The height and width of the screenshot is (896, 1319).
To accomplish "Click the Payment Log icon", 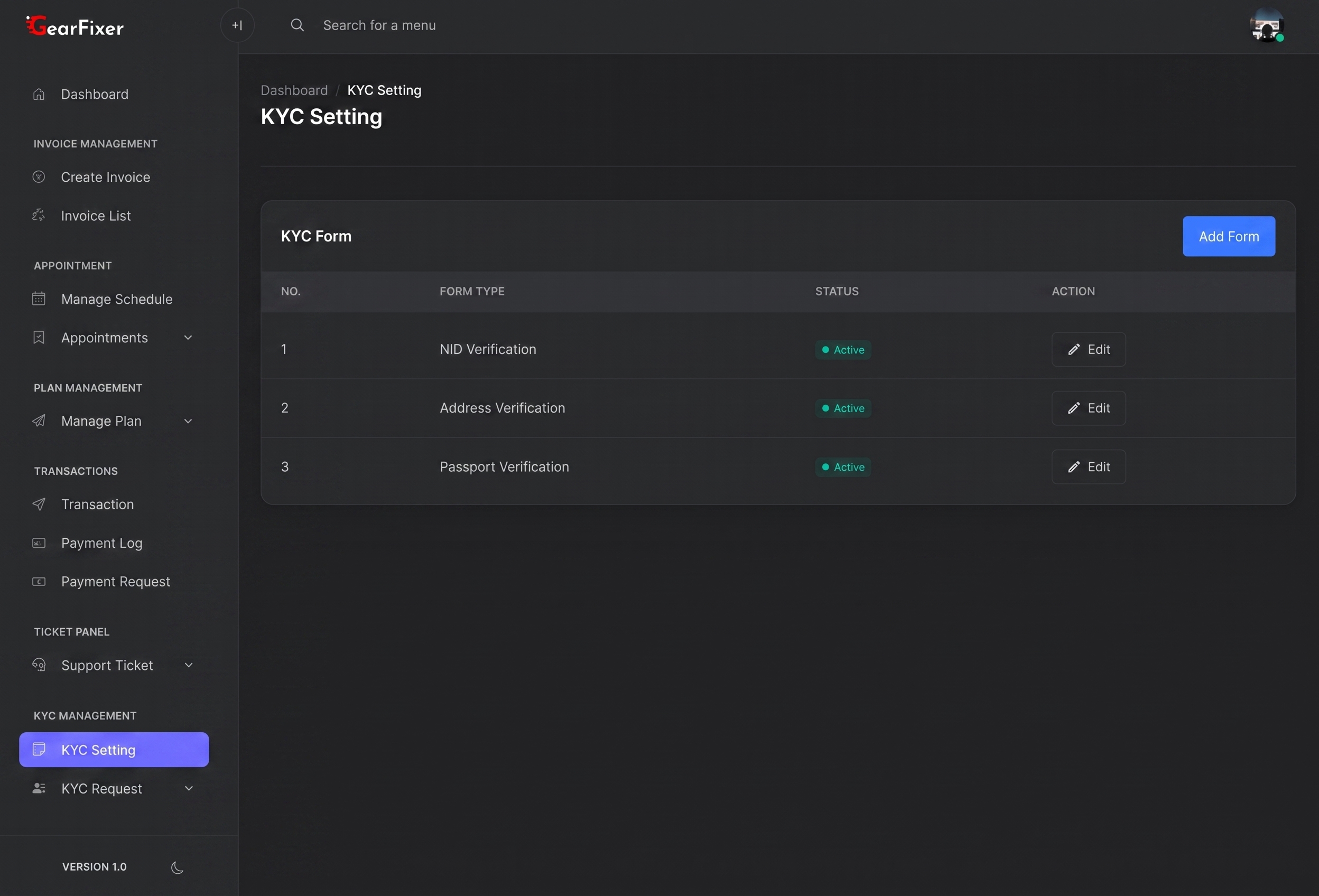I will pyautogui.click(x=39, y=543).
